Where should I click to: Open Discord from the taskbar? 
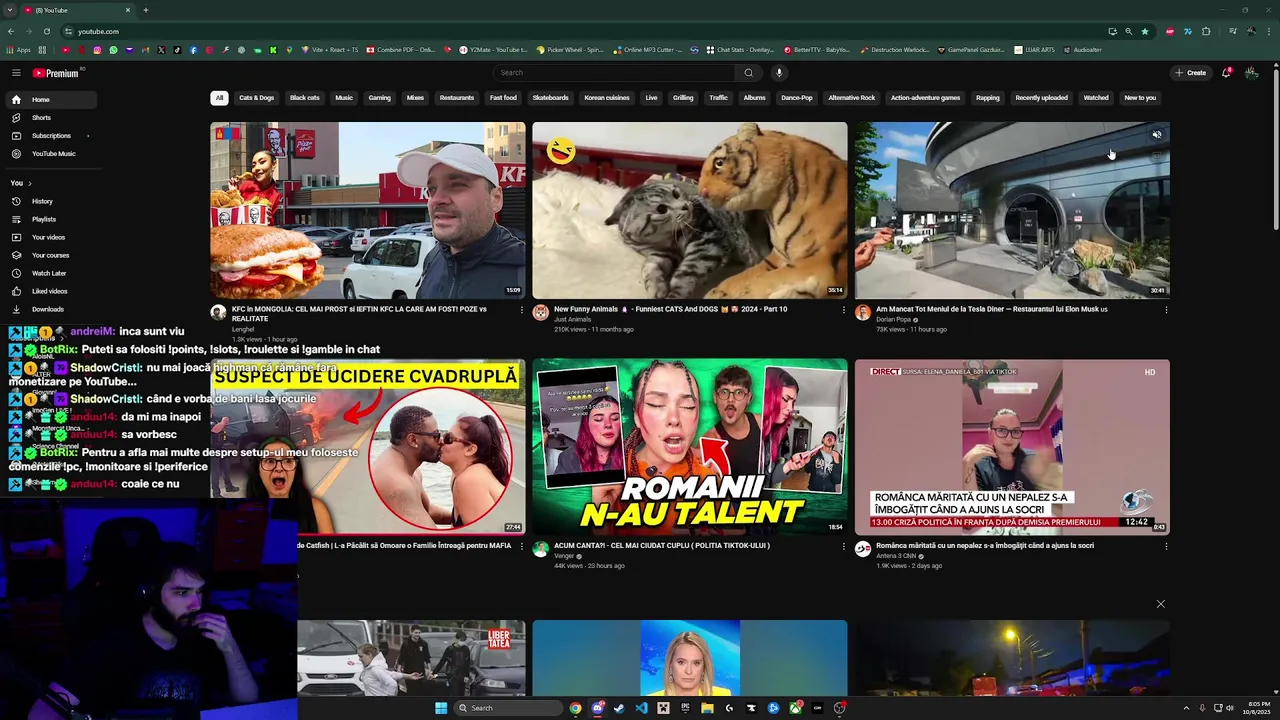pos(597,708)
